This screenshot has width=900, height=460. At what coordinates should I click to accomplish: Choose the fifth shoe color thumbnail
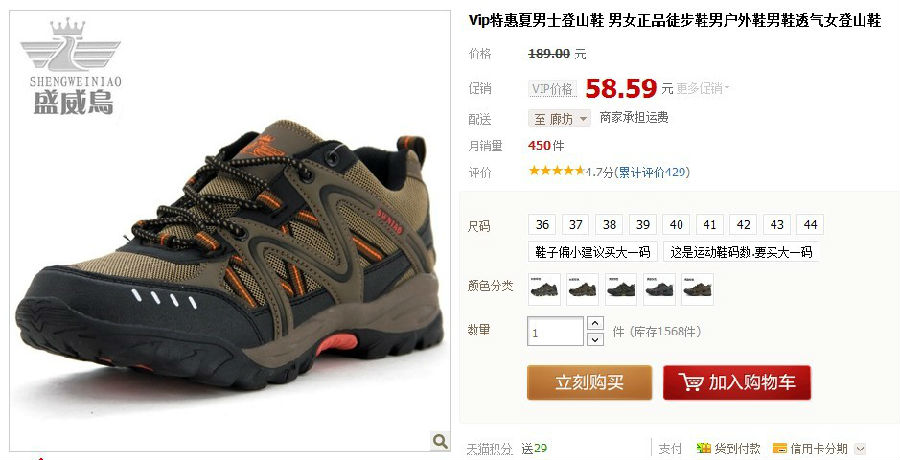tap(697, 289)
